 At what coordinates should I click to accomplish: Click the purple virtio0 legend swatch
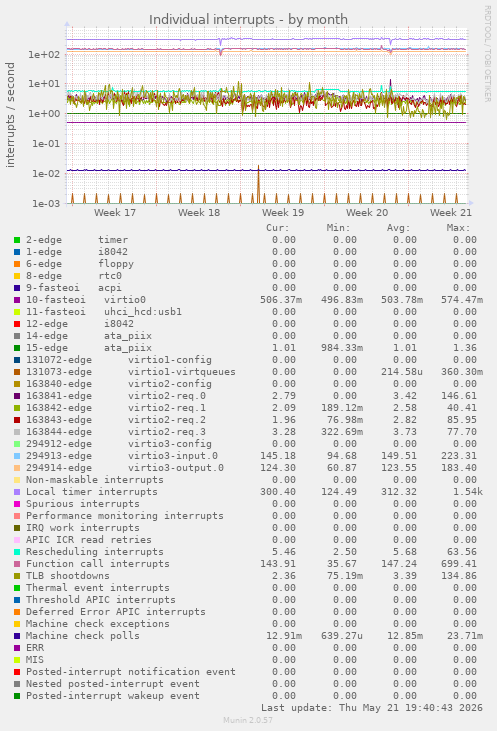[x=17, y=300]
